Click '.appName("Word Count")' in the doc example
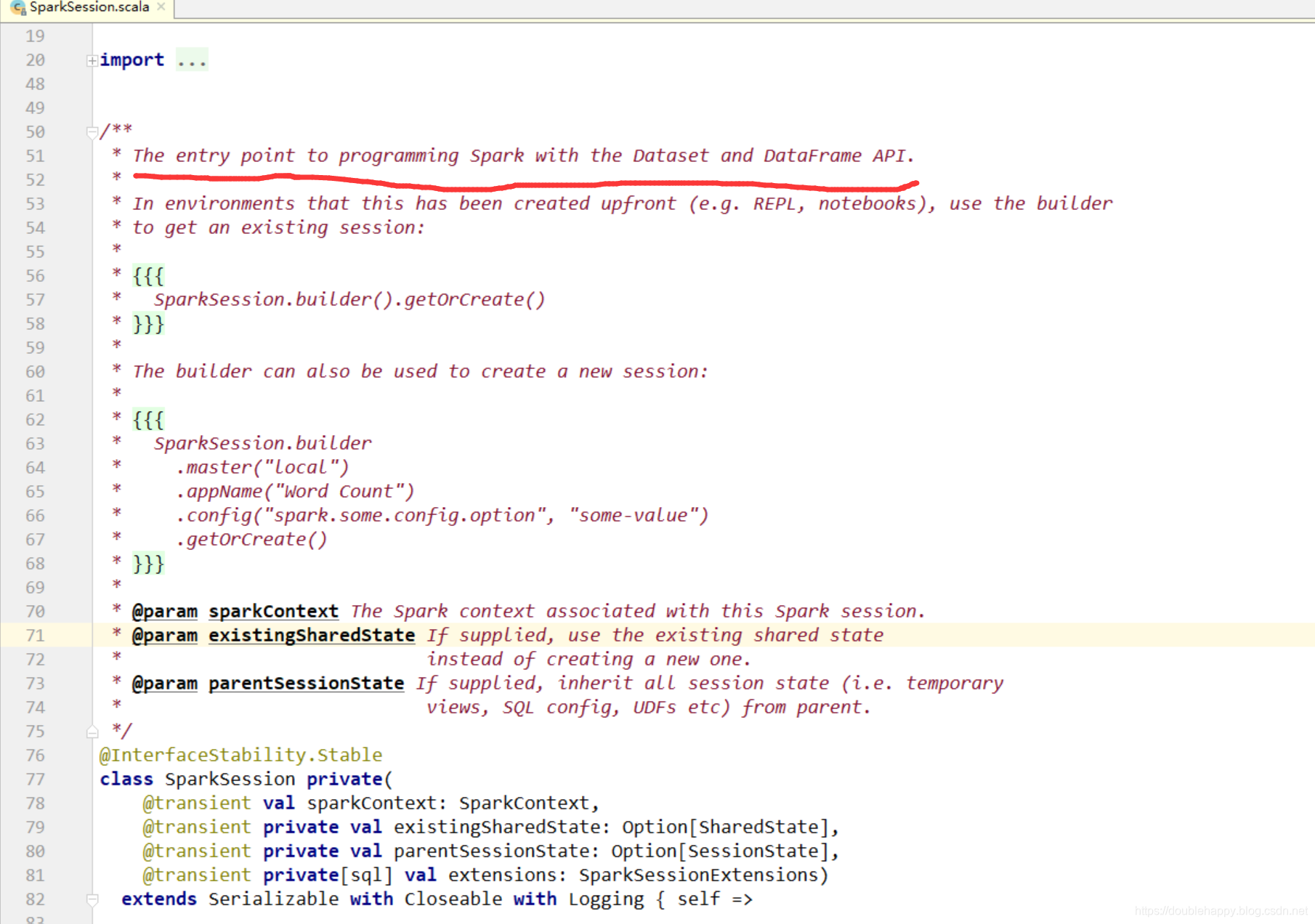Screen dimensions: 1315x924 (296, 492)
